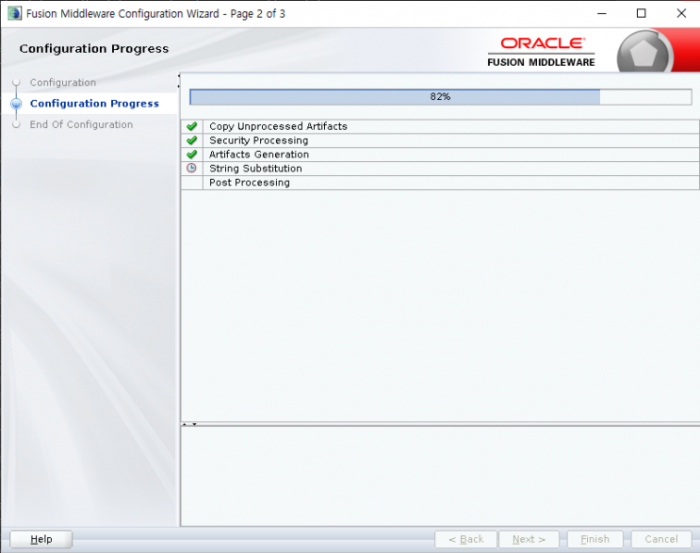The height and width of the screenshot is (553, 700).
Task: Click inside the lower message log pane
Action: click(440, 476)
